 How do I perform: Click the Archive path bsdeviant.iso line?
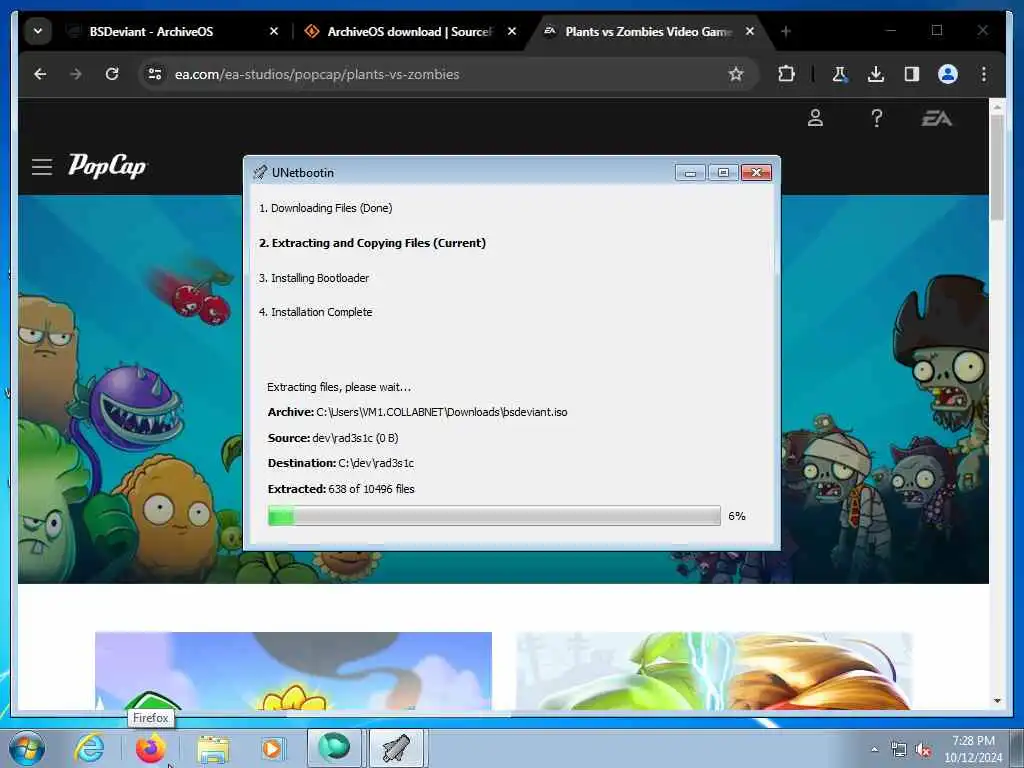tap(417, 412)
